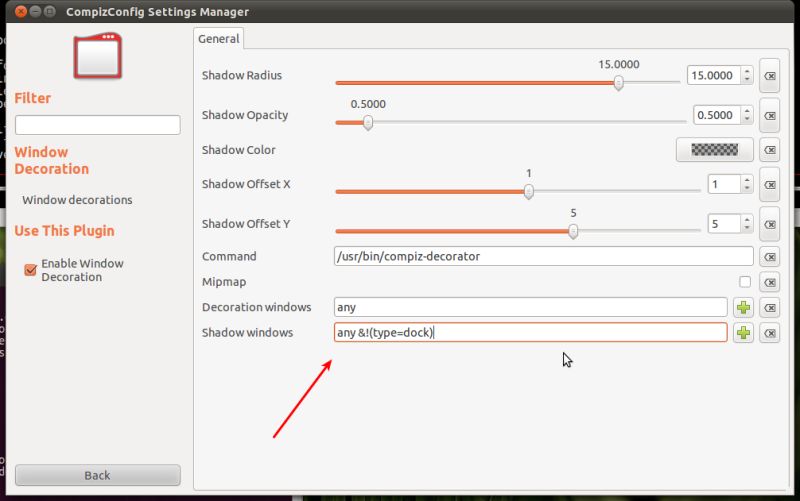The height and width of the screenshot is (501, 800).
Task: Click the Command label
Action: click(x=229, y=256)
